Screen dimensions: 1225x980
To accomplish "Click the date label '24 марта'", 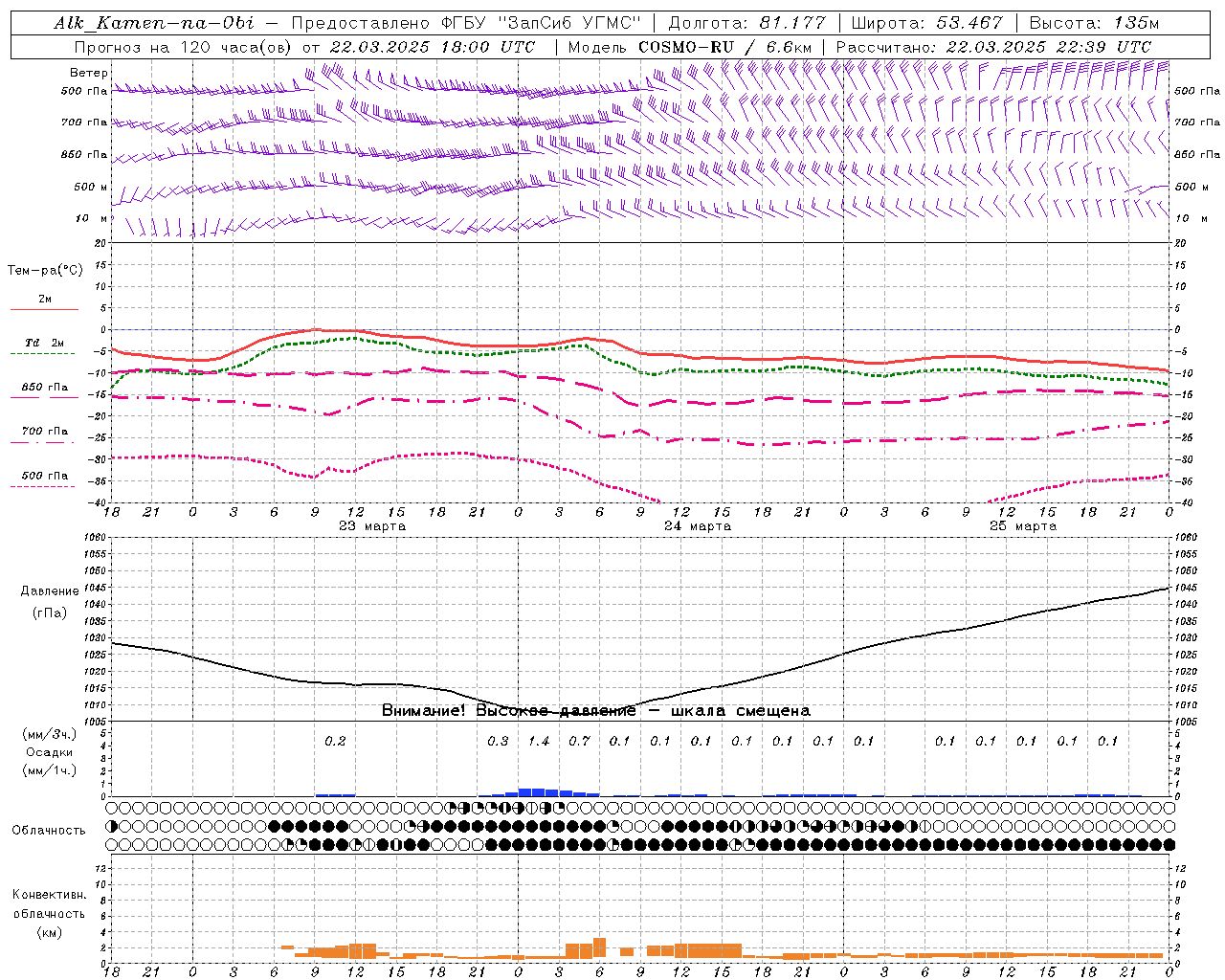I will pos(698,526).
